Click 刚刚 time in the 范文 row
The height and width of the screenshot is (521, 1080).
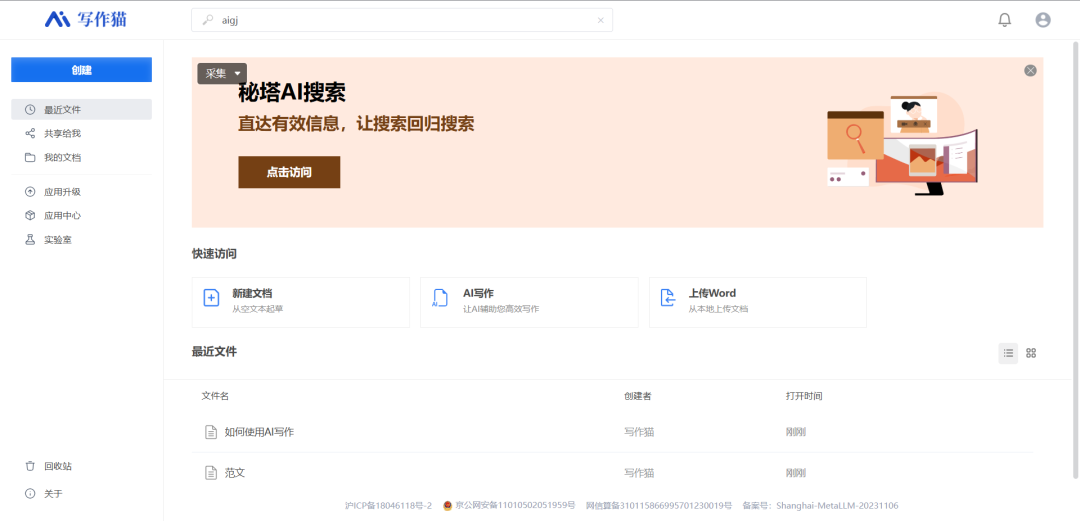(x=796, y=473)
